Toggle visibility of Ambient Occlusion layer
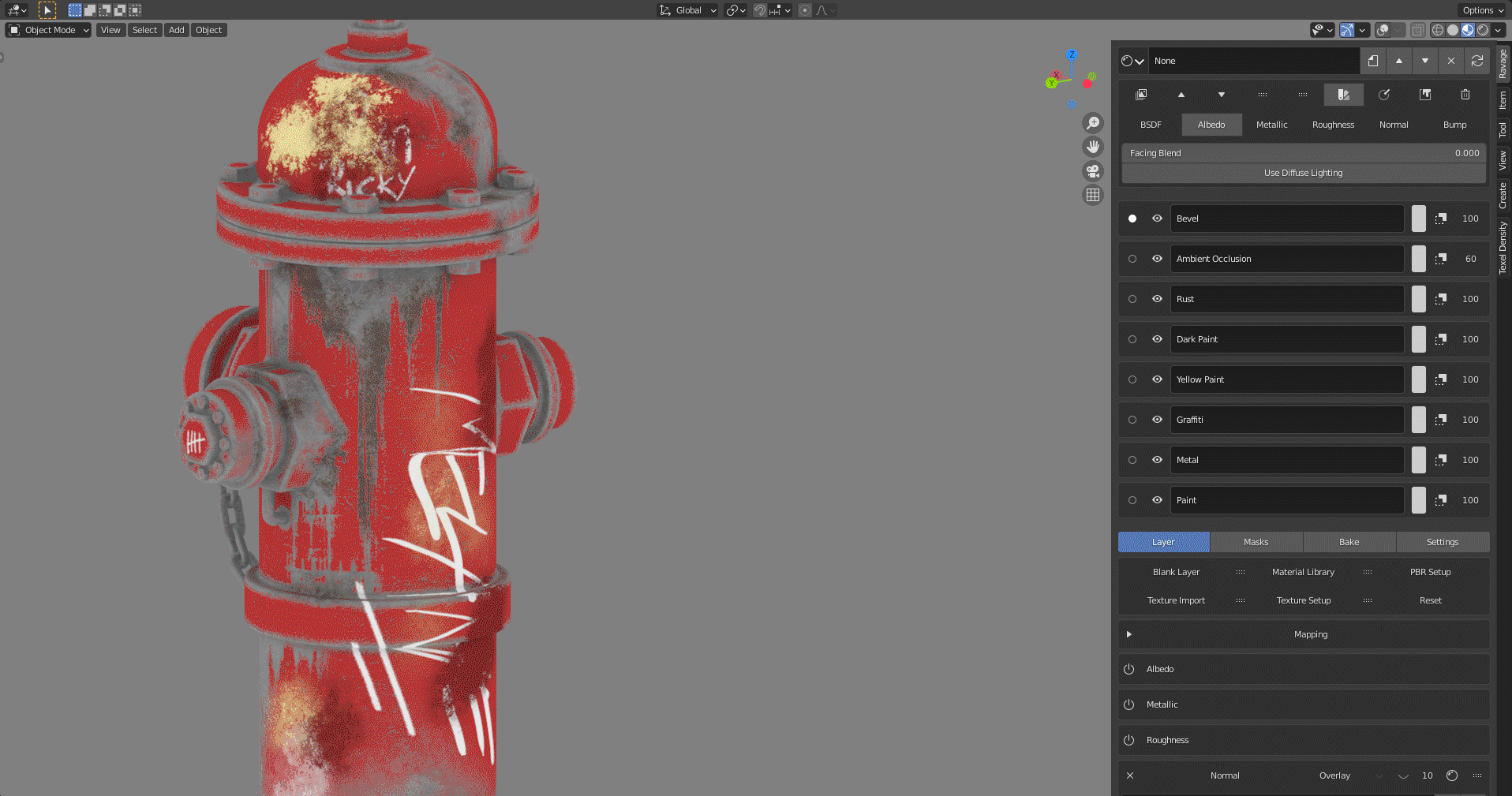Viewport: 1512px width, 796px height. [1157, 259]
